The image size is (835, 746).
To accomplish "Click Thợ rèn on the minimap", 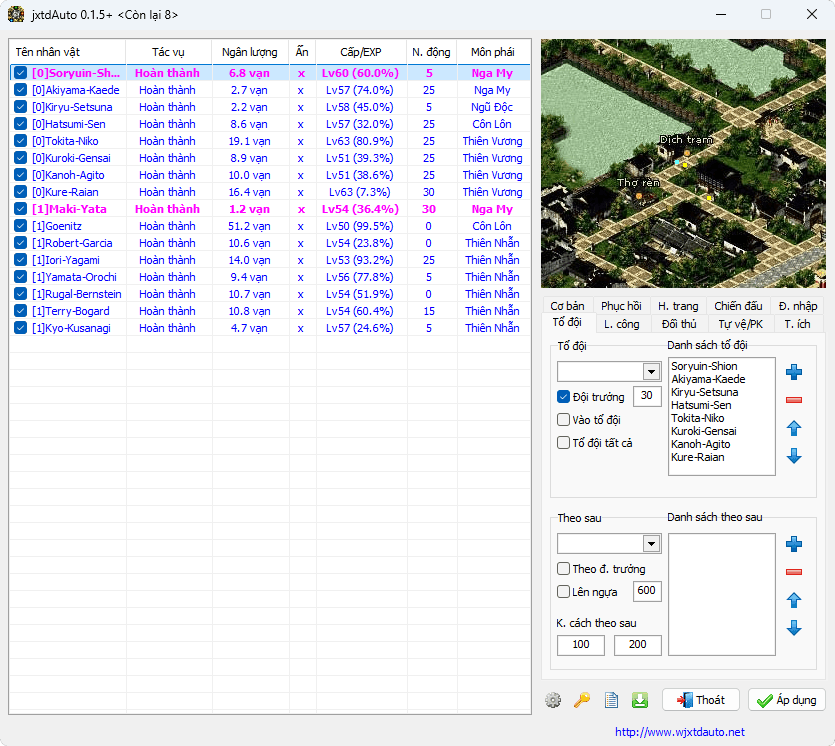I will 638,184.
